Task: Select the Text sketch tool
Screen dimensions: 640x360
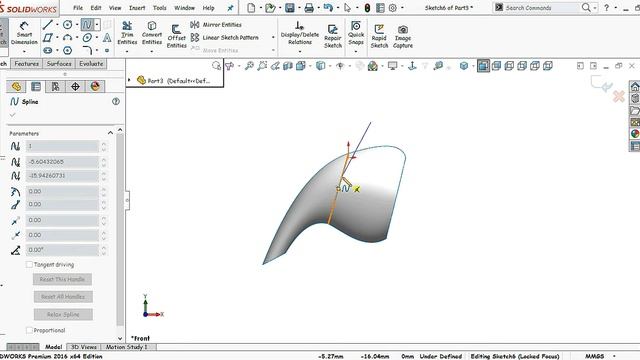Action: coord(107,38)
